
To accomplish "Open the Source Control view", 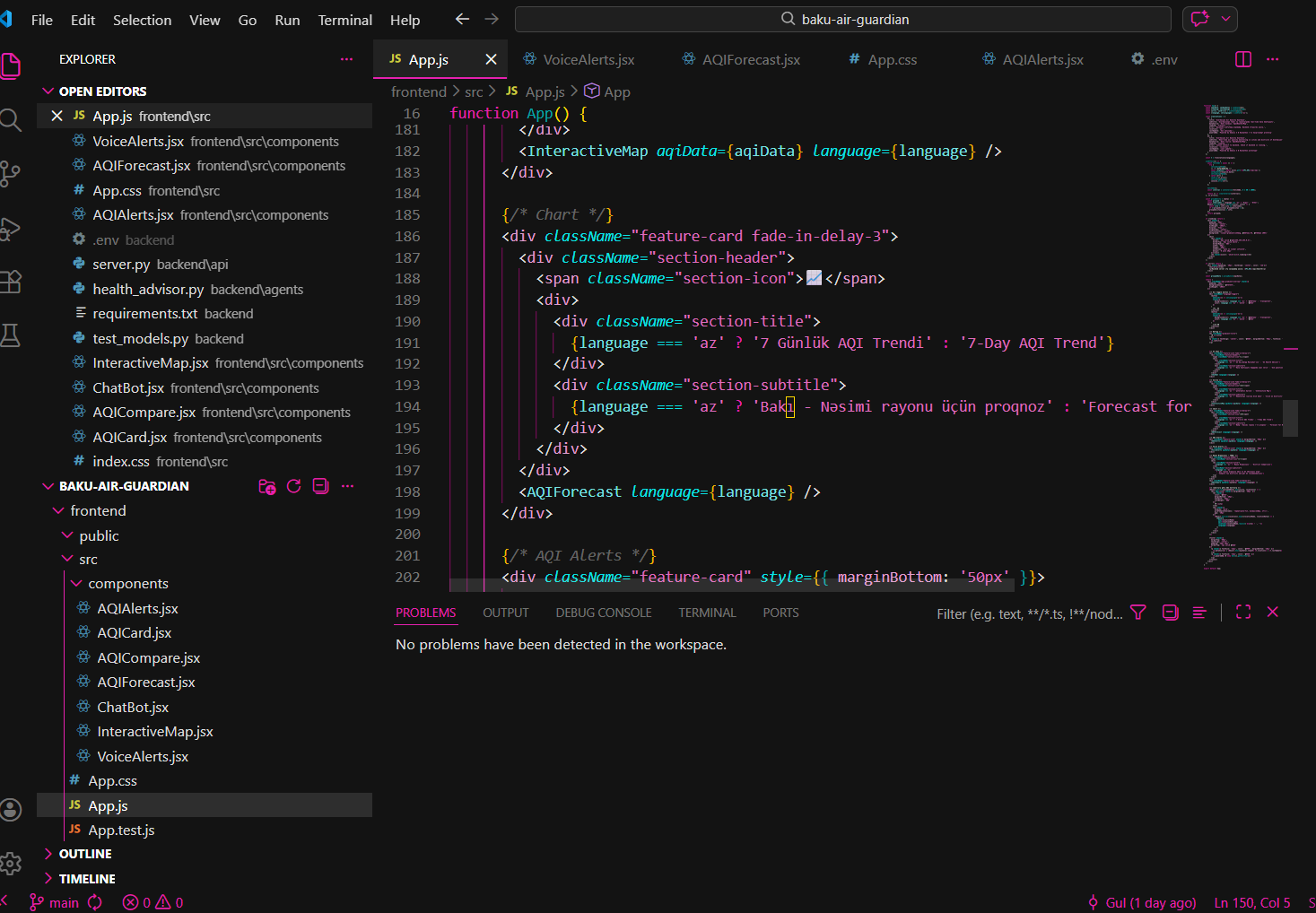I will (11, 174).
